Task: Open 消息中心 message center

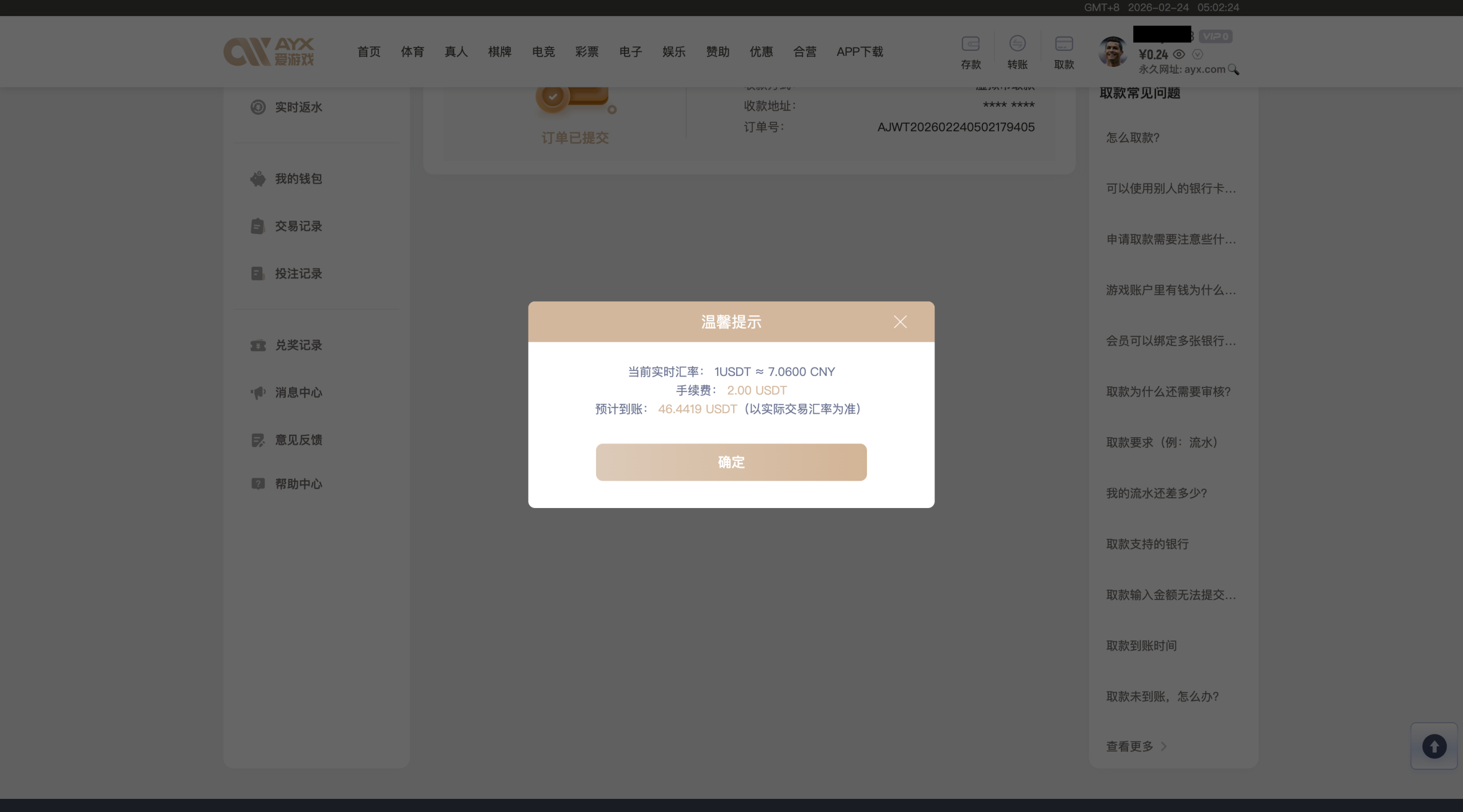Action: tap(298, 393)
